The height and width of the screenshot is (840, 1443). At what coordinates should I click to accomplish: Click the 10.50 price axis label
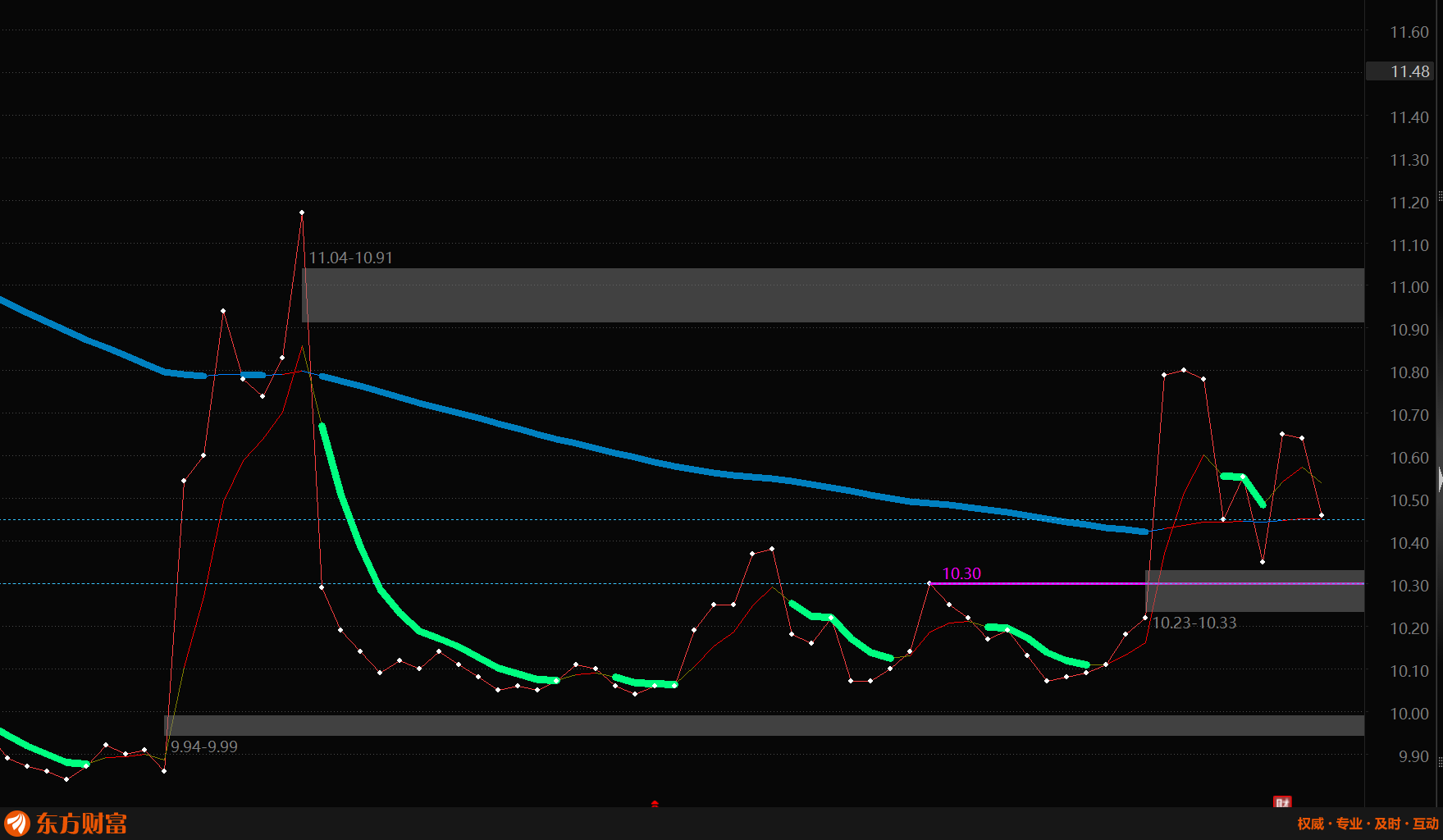1409,500
